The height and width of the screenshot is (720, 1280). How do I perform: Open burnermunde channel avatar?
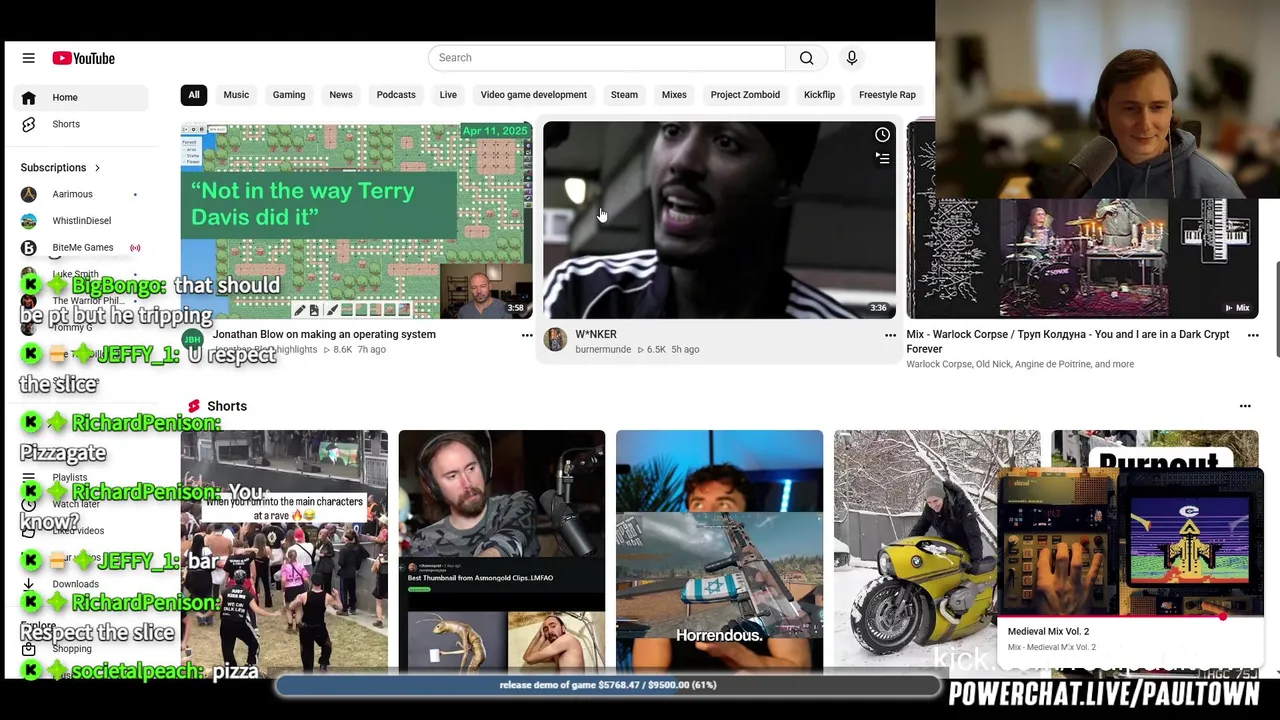[x=555, y=340]
